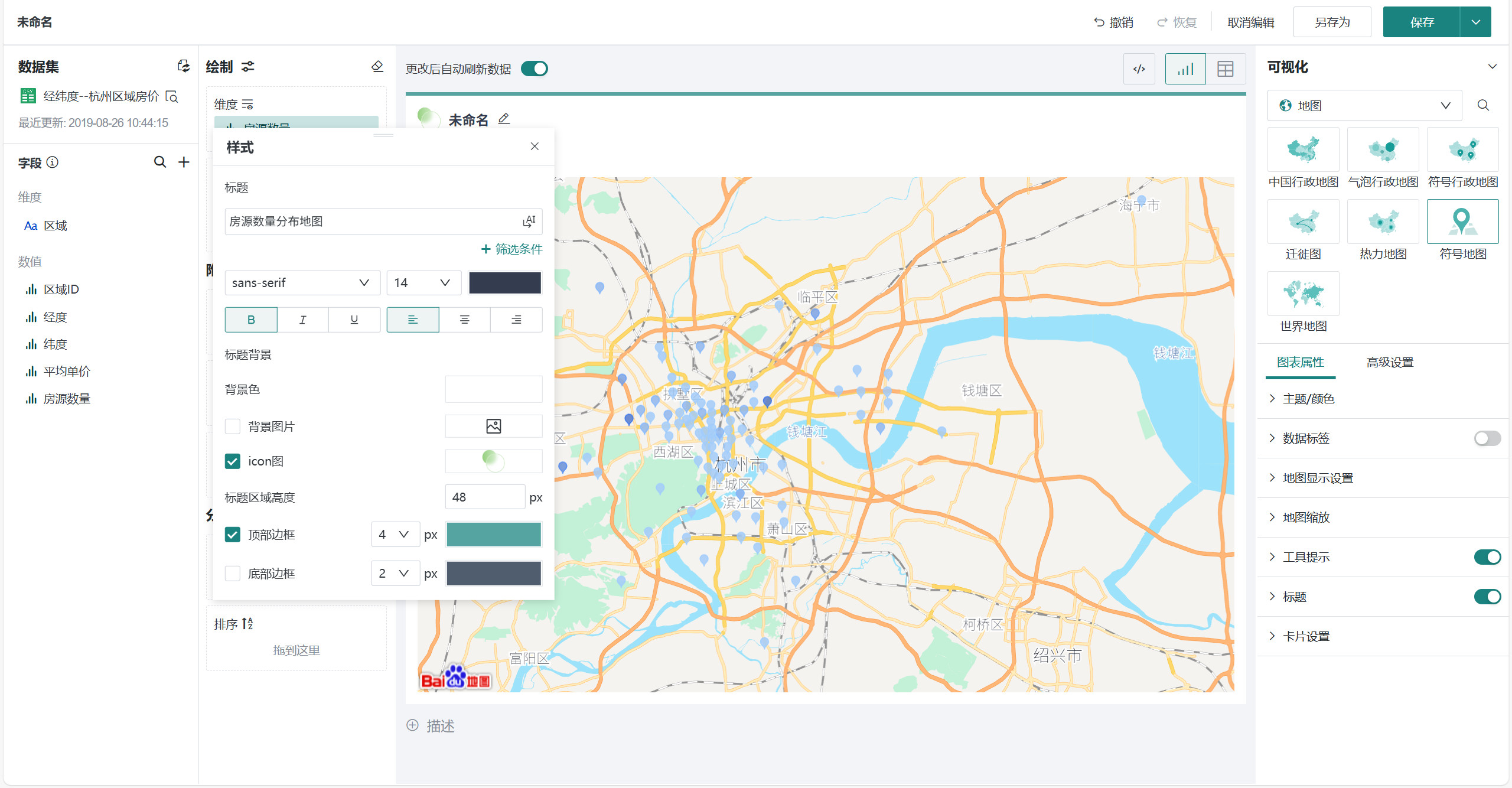Click the italic formatting button

(x=302, y=320)
